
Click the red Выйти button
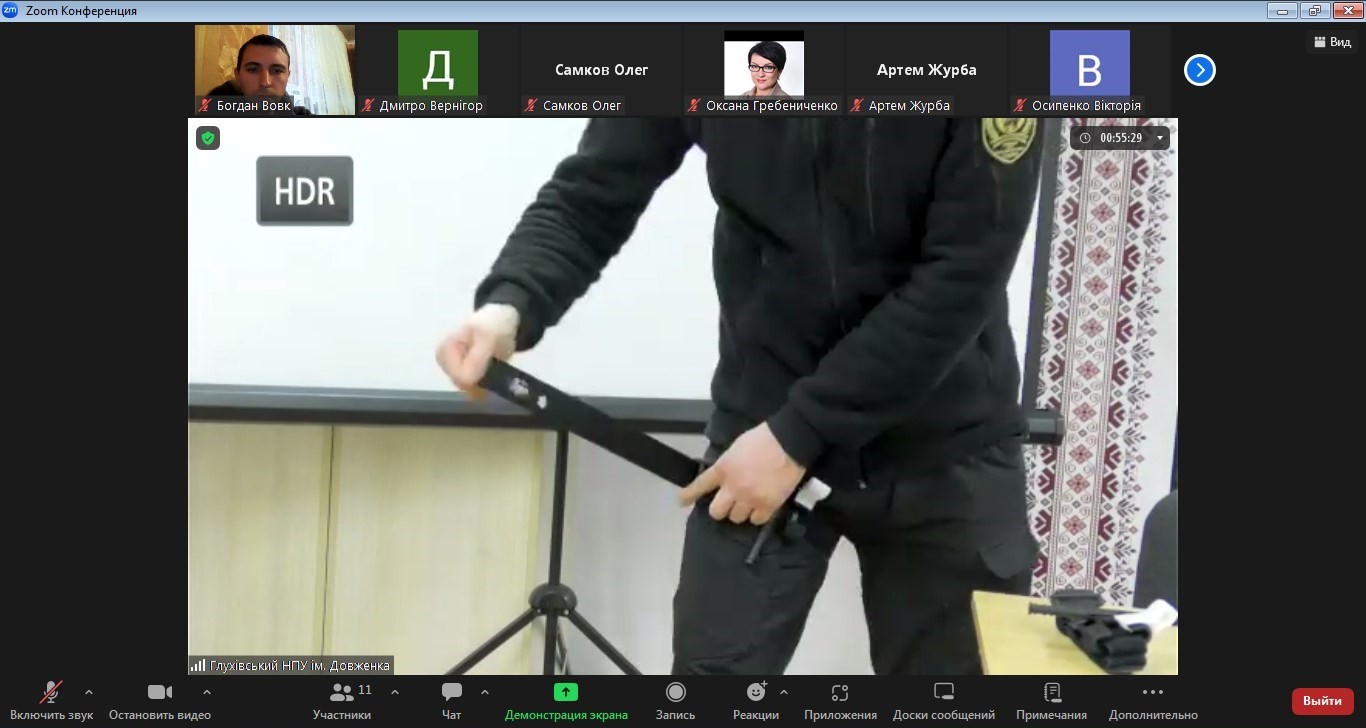tap(1322, 701)
